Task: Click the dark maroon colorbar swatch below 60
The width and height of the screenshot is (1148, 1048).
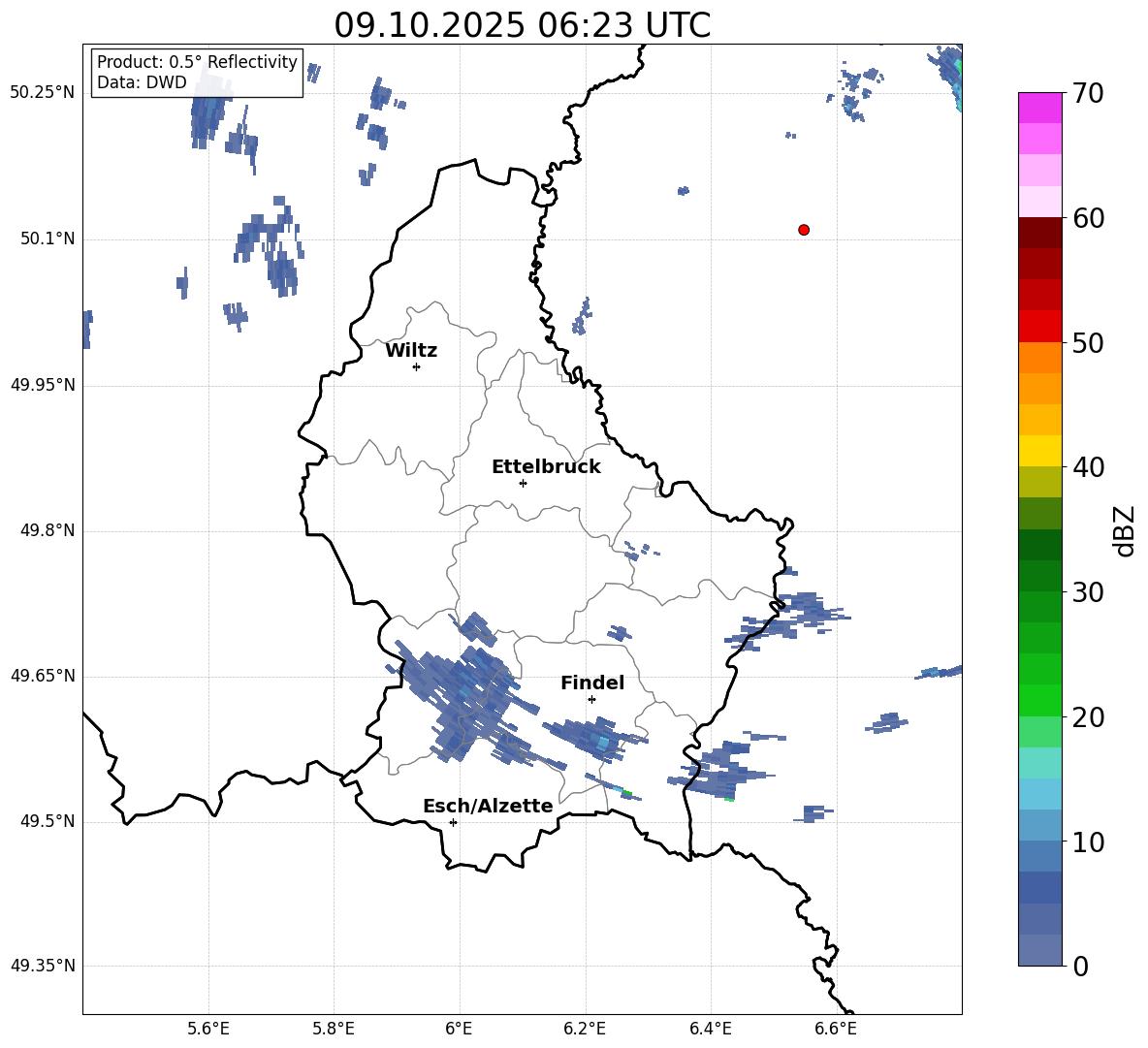Action: pos(1040,233)
